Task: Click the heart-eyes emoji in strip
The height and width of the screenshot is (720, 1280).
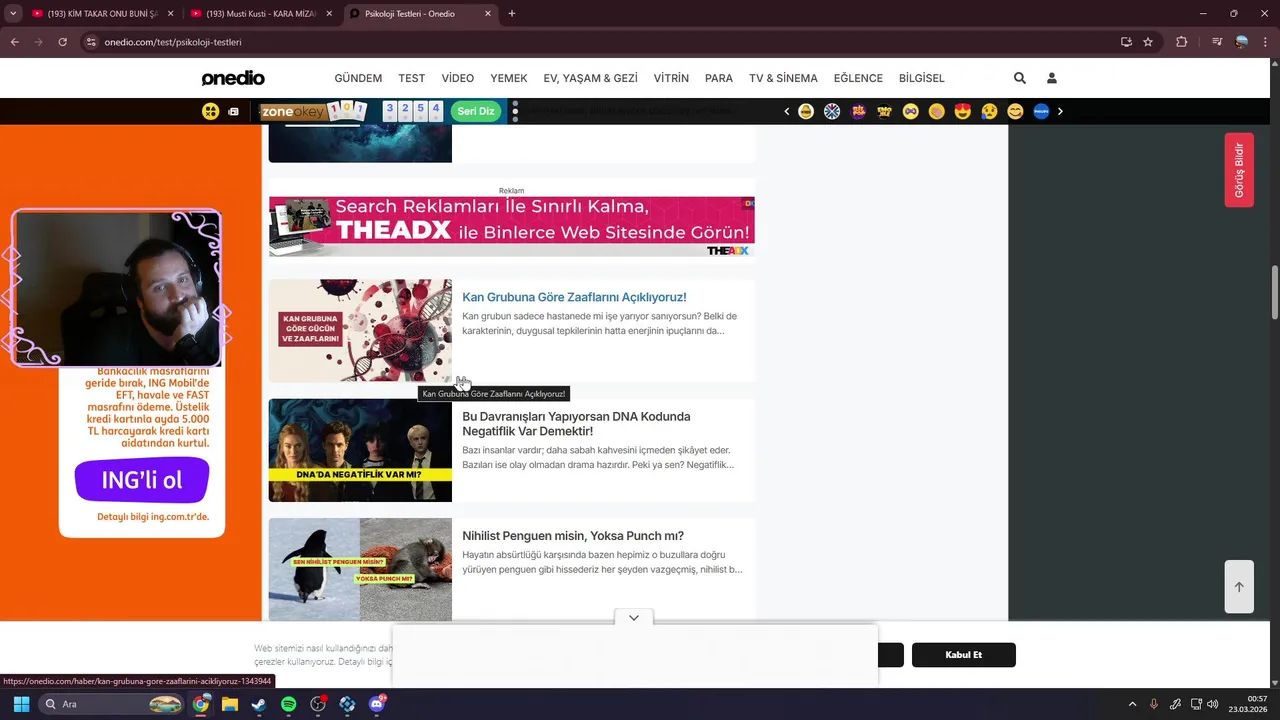Action: 963,111
